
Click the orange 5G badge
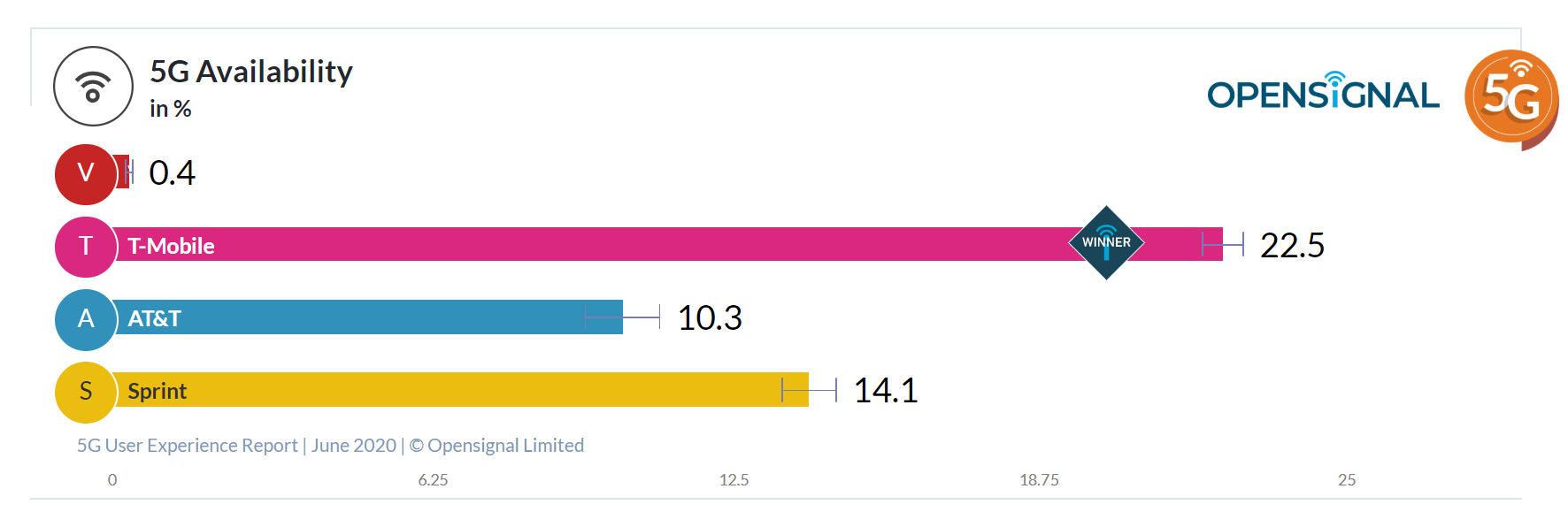coord(1510,97)
